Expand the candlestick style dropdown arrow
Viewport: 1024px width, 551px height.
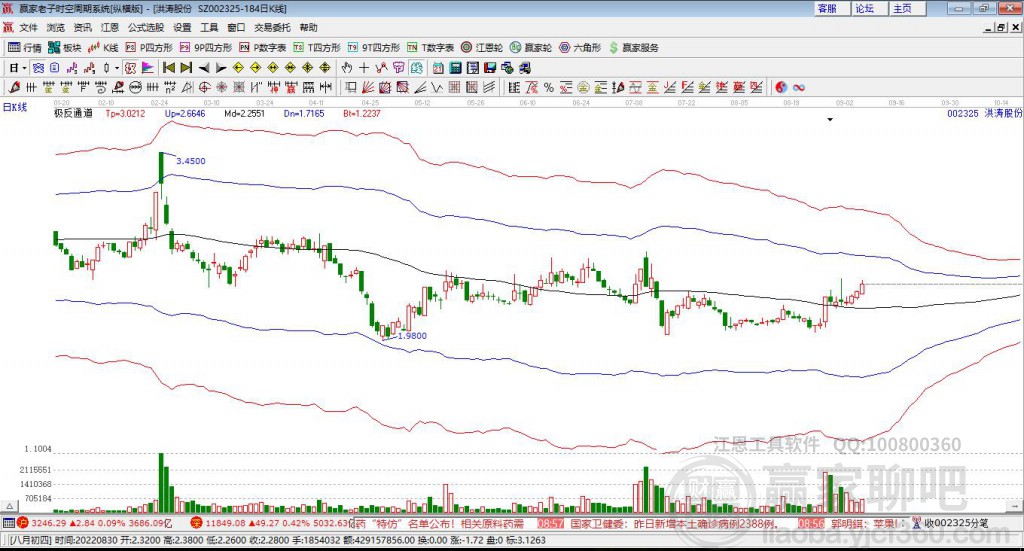[x=117, y=68]
